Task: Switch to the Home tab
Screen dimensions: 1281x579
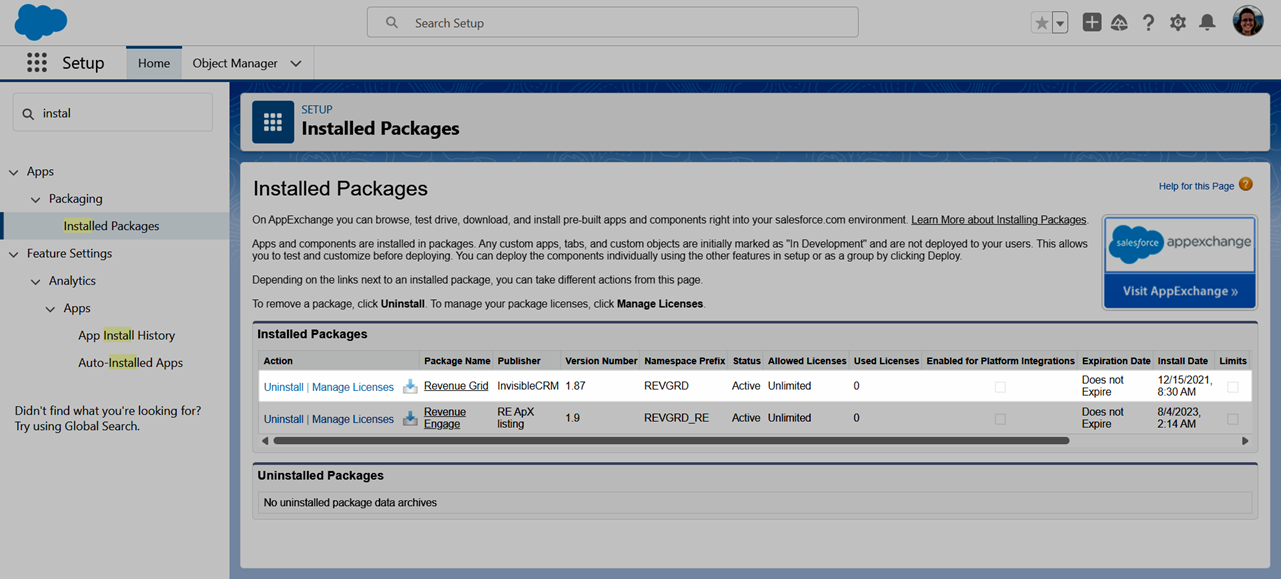Action: coord(154,63)
